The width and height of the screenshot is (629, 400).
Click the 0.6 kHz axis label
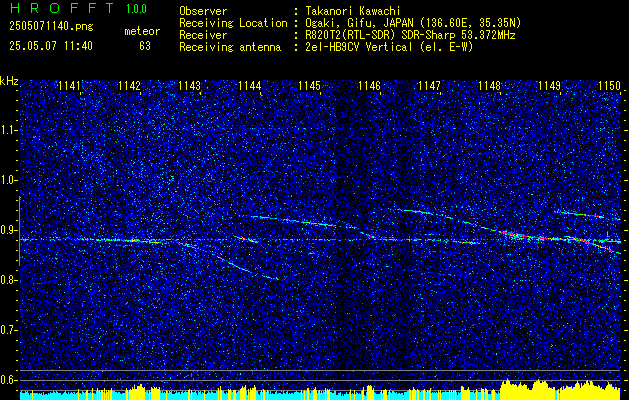(8, 380)
